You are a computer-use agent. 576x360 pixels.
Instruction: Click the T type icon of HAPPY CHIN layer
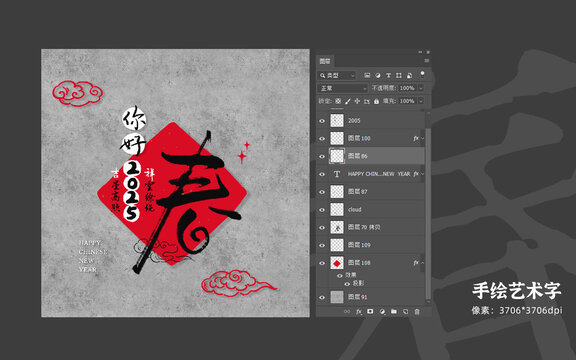tap(337, 174)
